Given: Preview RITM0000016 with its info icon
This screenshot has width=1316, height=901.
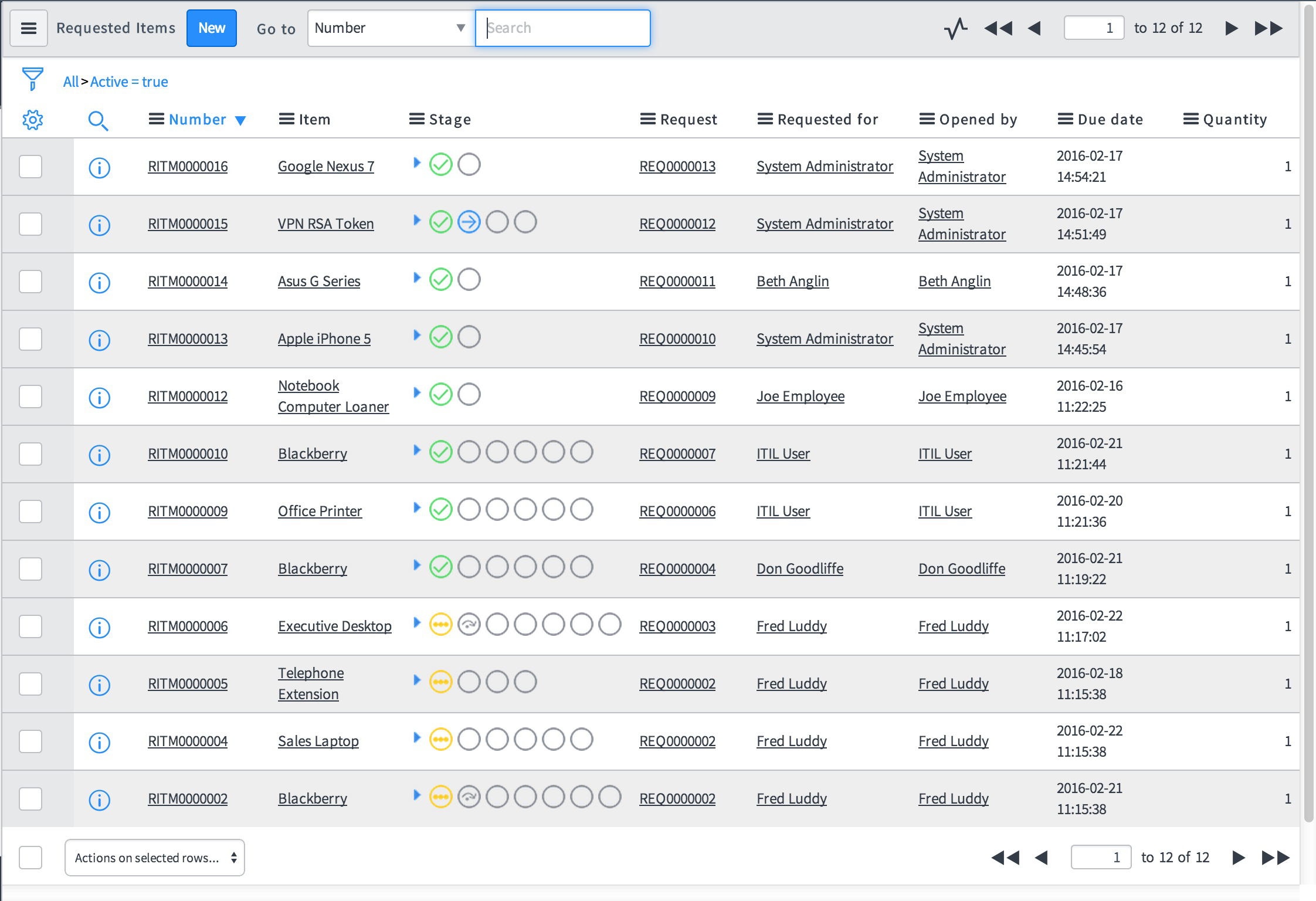Looking at the screenshot, I should [99, 168].
